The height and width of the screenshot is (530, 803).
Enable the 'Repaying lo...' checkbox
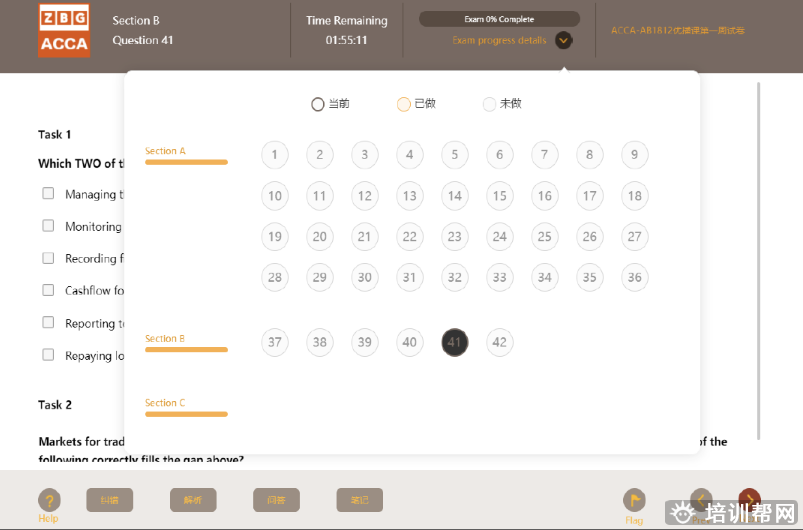click(48, 355)
